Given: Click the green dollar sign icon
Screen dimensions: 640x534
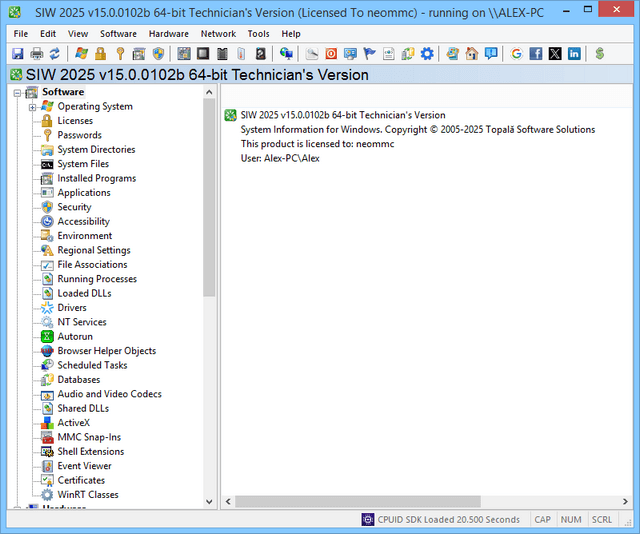Looking at the screenshot, I should (599, 53).
